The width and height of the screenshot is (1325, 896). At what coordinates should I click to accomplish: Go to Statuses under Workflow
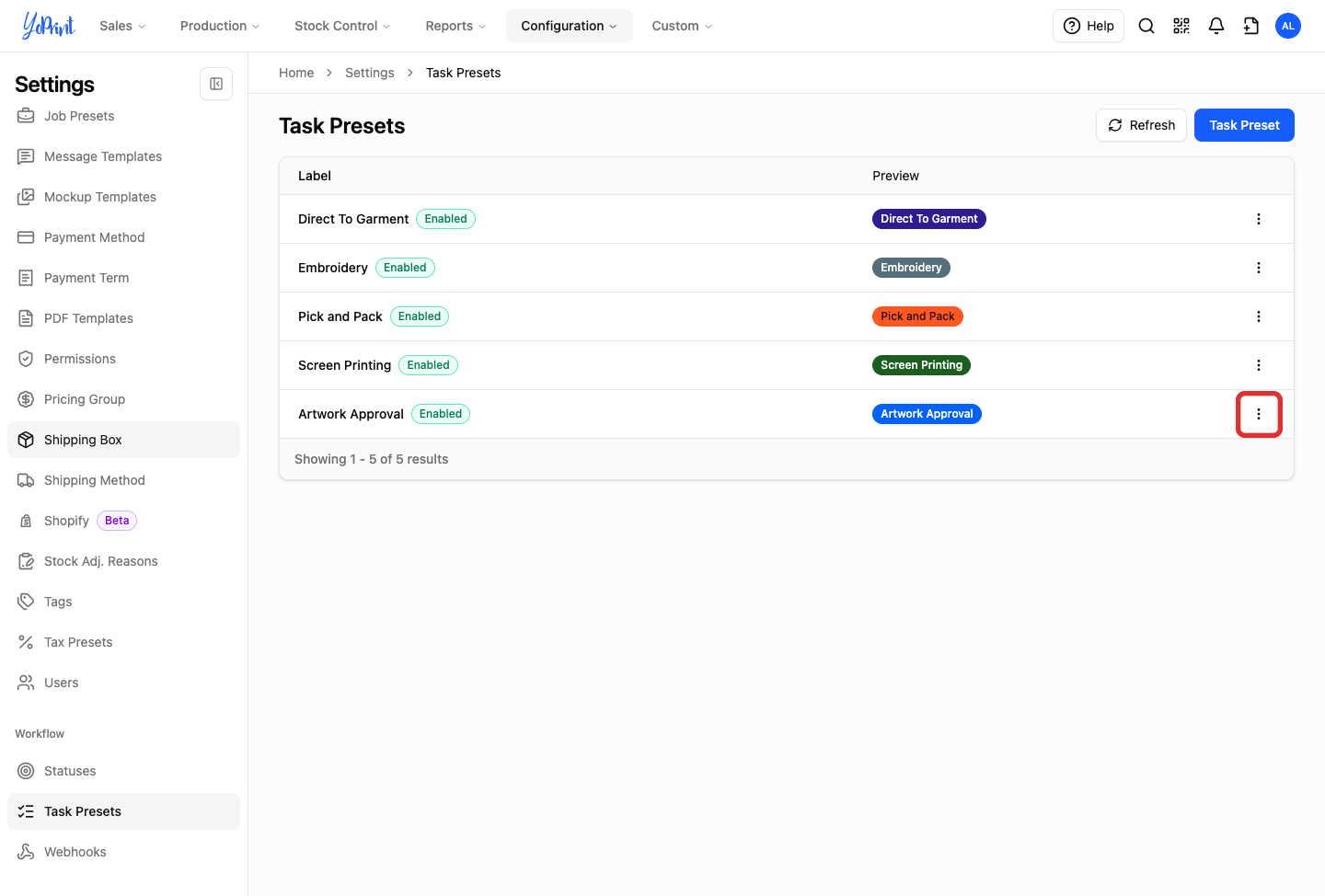click(x=123, y=771)
